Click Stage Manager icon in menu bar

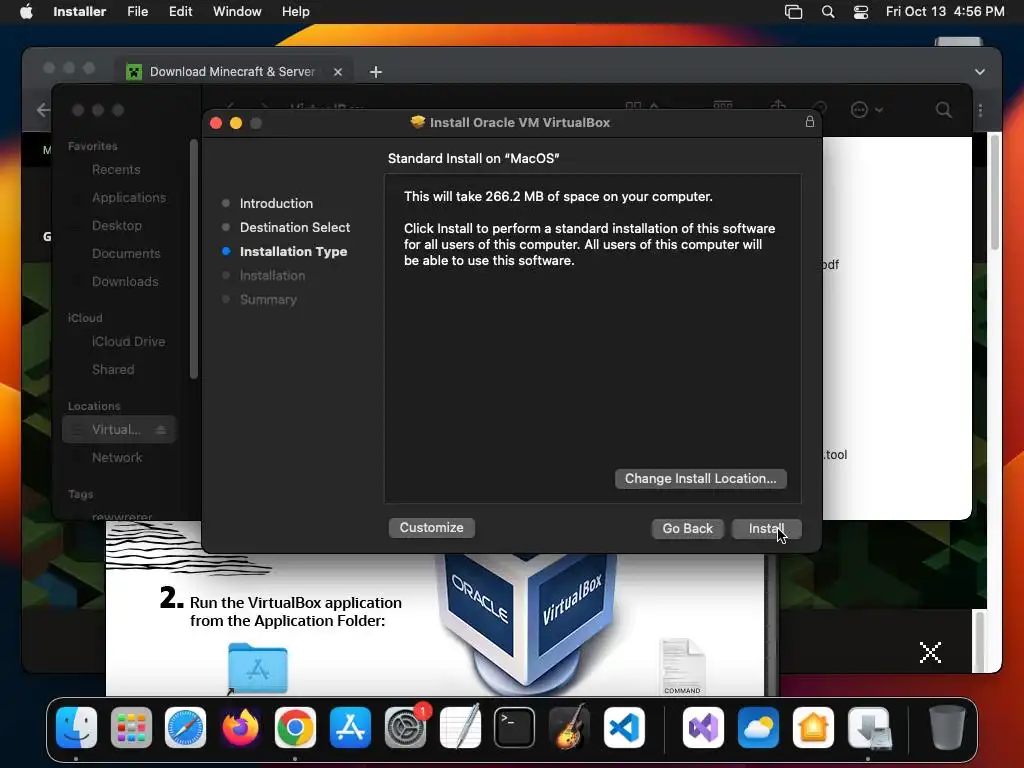(x=793, y=12)
